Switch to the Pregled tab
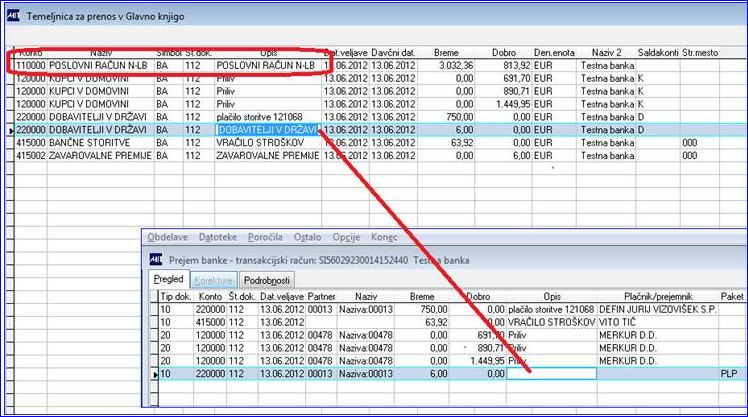 168,279
